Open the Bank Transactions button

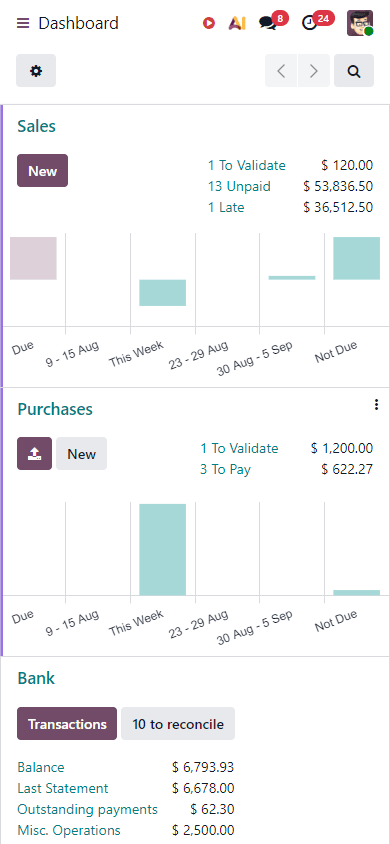pyautogui.click(x=67, y=723)
